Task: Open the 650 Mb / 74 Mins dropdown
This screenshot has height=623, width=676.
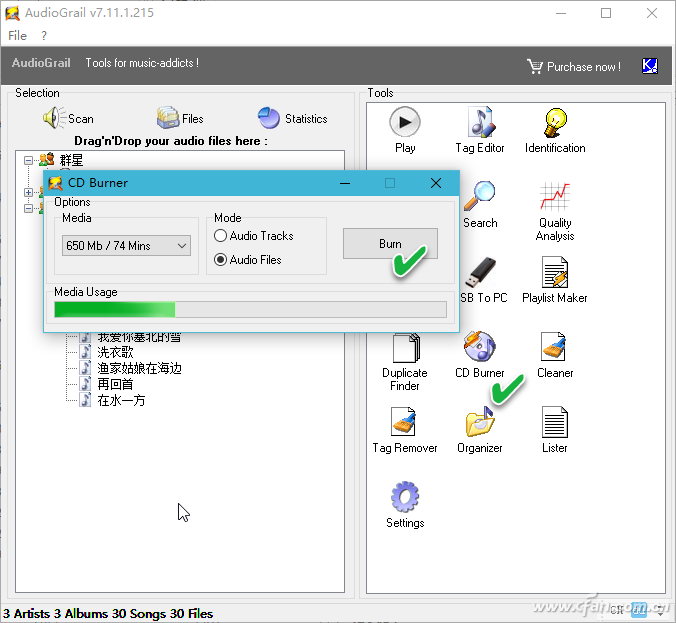Action: point(126,246)
